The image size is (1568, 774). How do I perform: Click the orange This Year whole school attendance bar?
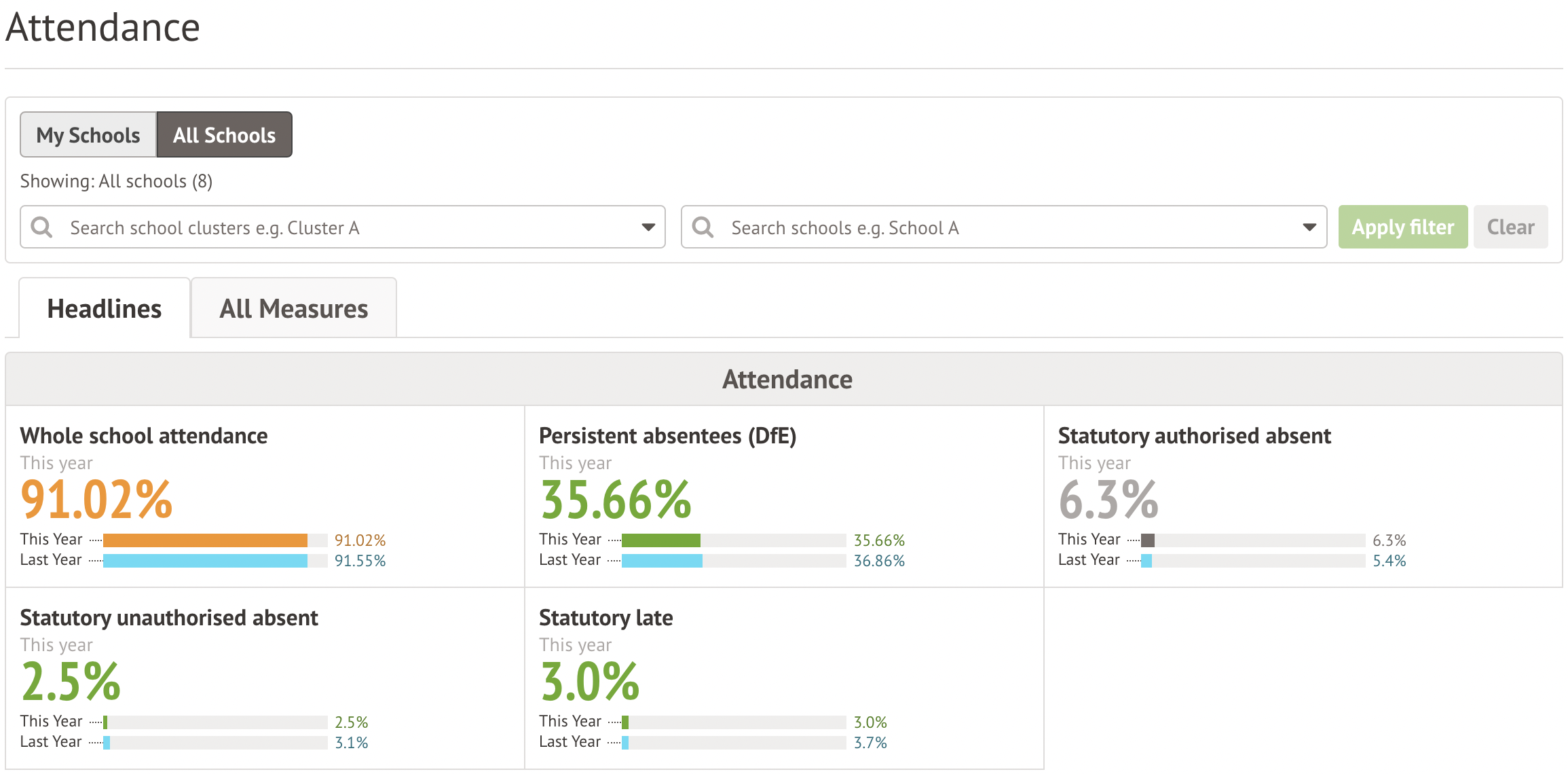tap(205, 540)
